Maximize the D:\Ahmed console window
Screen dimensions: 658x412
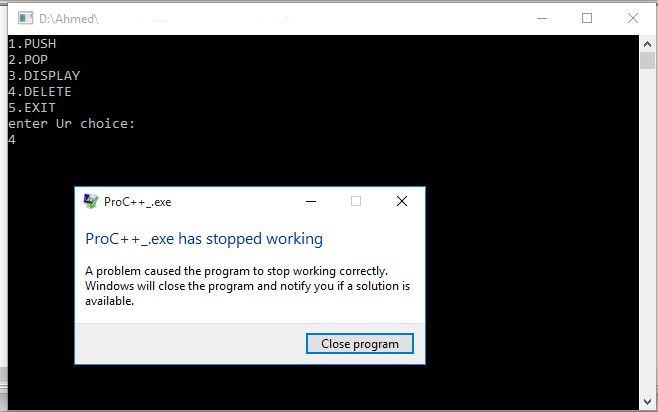click(x=587, y=18)
